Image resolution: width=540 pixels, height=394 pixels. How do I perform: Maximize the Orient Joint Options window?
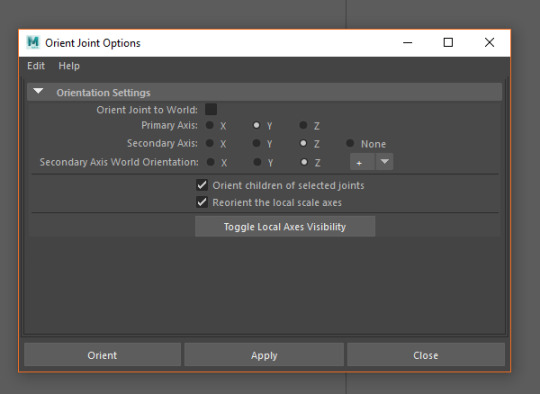(x=448, y=43)
